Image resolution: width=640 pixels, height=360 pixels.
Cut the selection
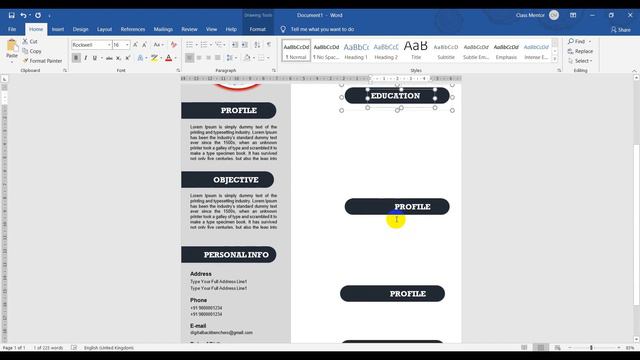[x=30, y=41]
